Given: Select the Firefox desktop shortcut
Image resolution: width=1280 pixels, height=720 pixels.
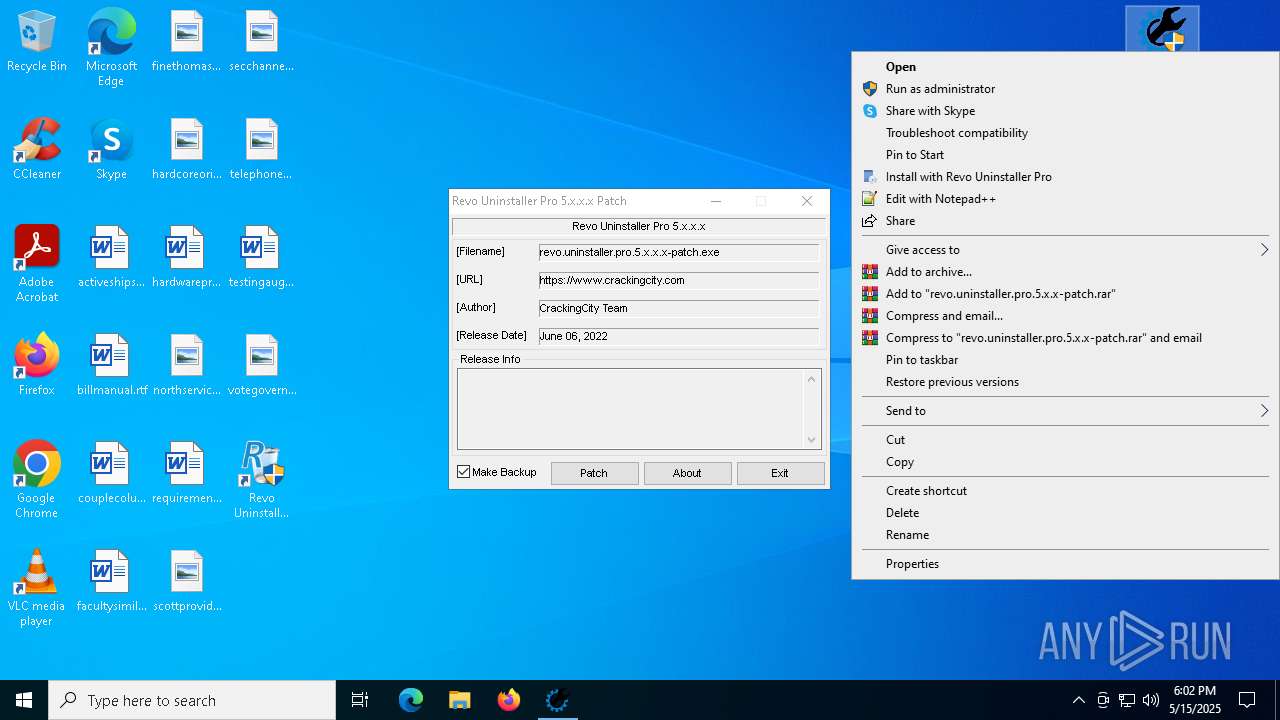Looking at the screenshot, I should (37, 366).
